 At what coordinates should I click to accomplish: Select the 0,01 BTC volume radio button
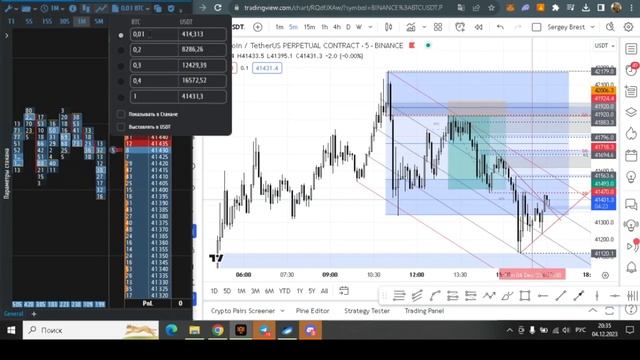[121, 36]
